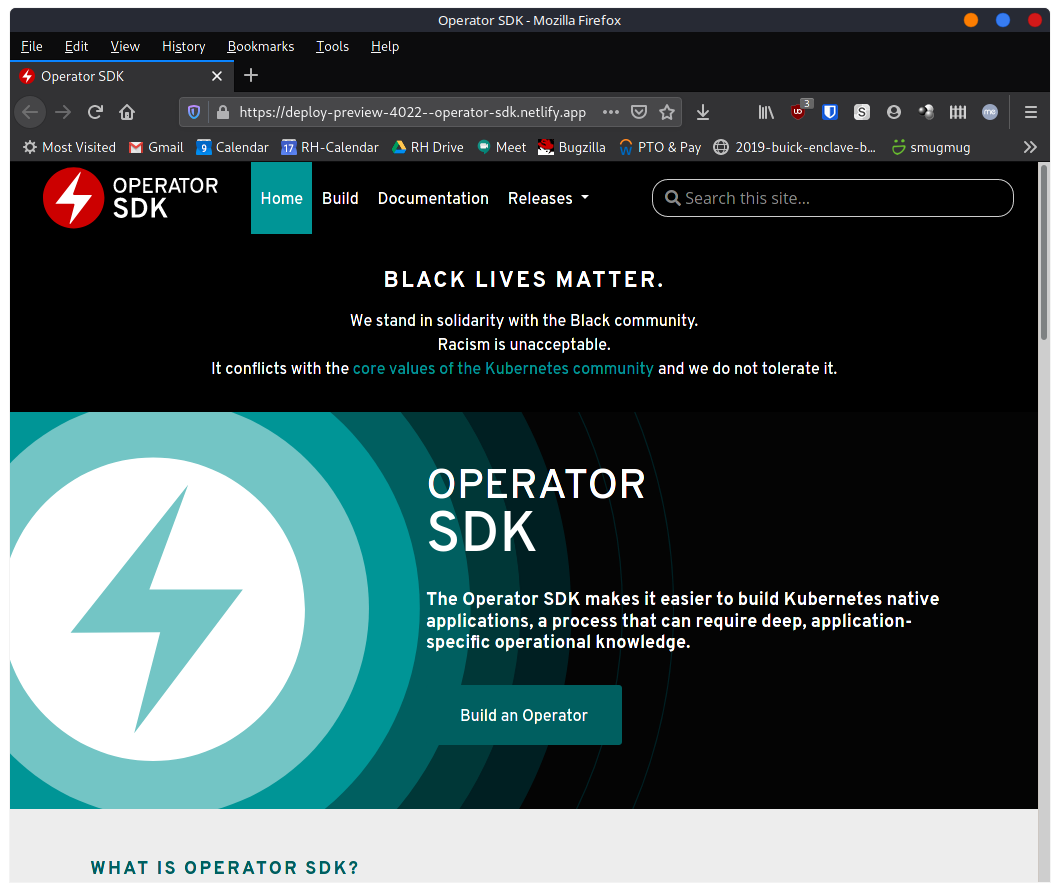Click the spheres extension icon
This screenshot has height=892, width=1060.
click(926, 112)
